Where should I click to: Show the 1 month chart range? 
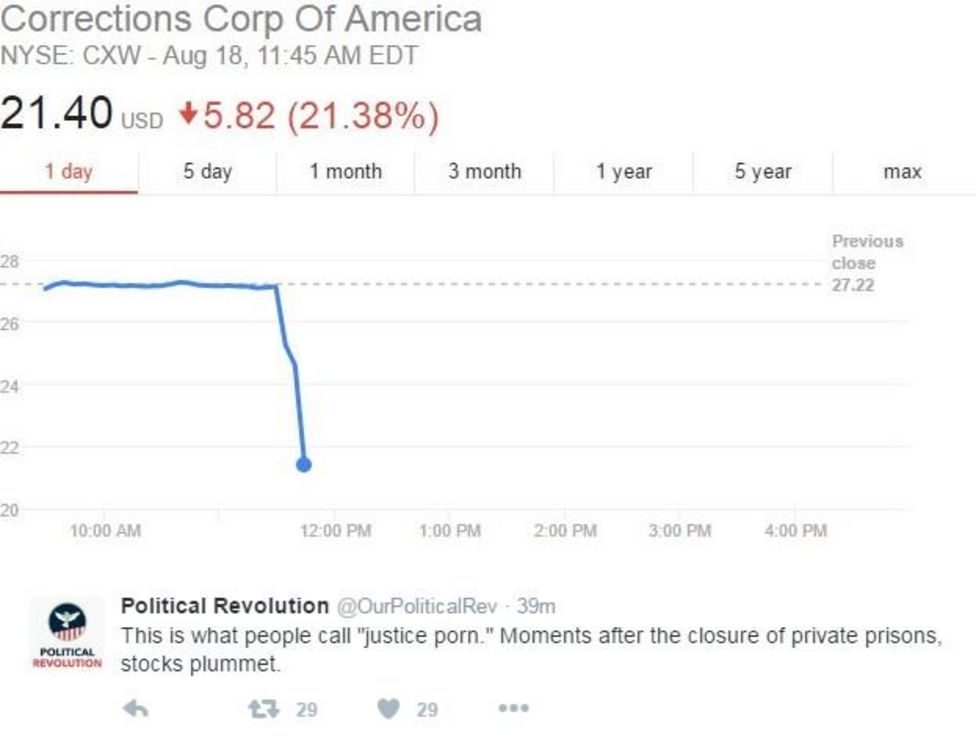pyautogui.click(x=345, y=172)
